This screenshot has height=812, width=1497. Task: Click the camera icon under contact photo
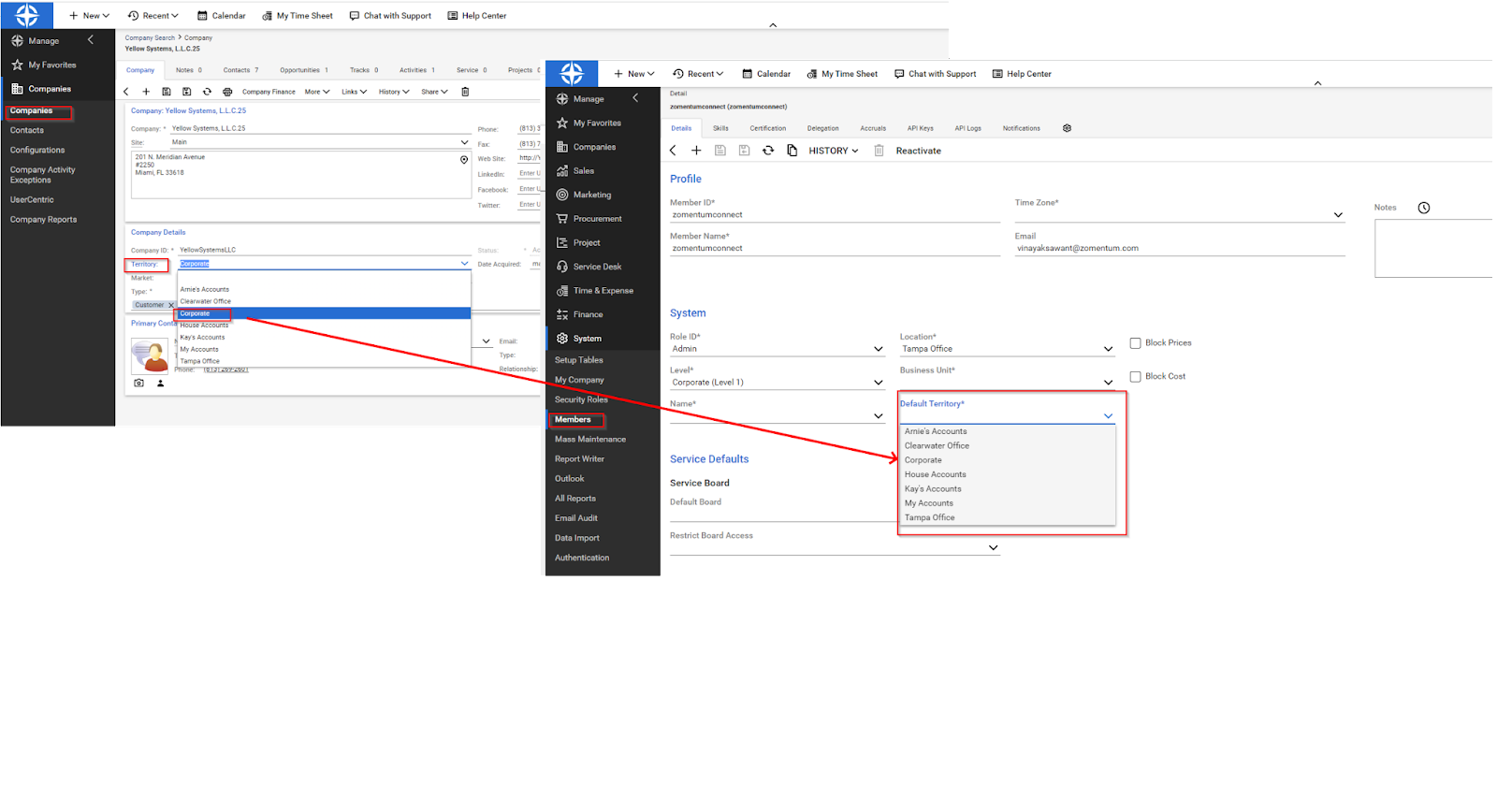pos(138,383)
